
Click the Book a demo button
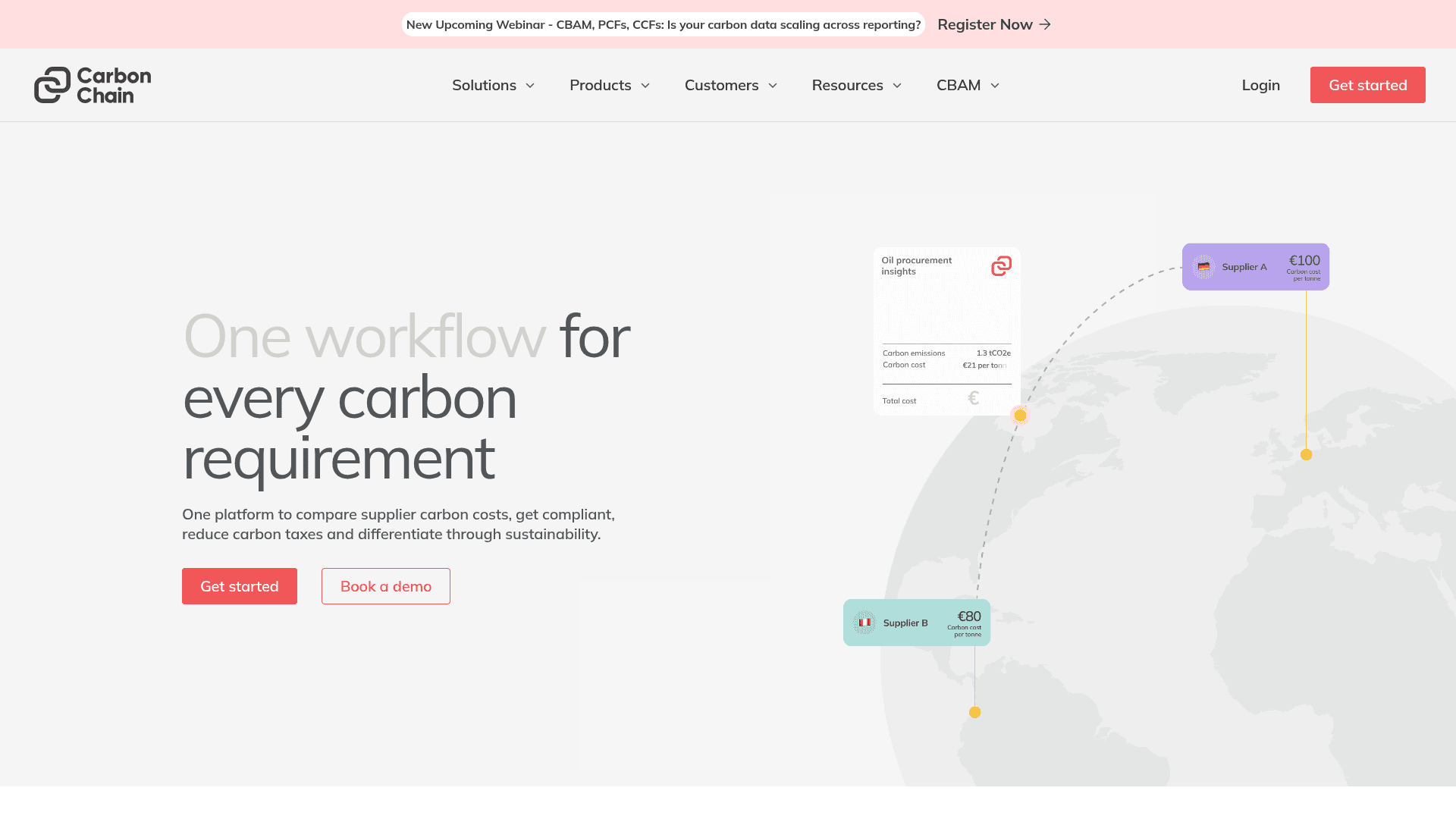386,586
